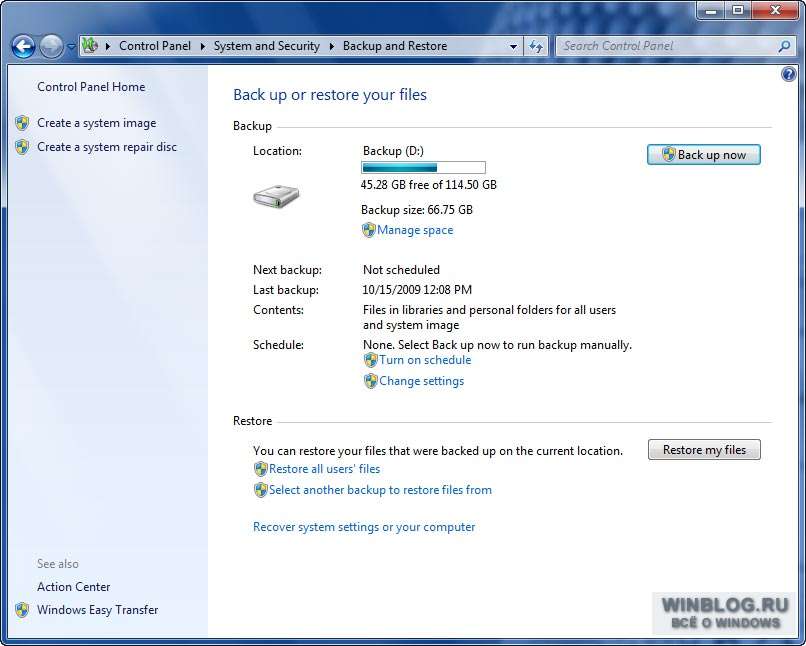The width and height of the screenshot is (806, 646).
Task: Click the greyed Forward navigation arrow
Action: click(51, 47)
